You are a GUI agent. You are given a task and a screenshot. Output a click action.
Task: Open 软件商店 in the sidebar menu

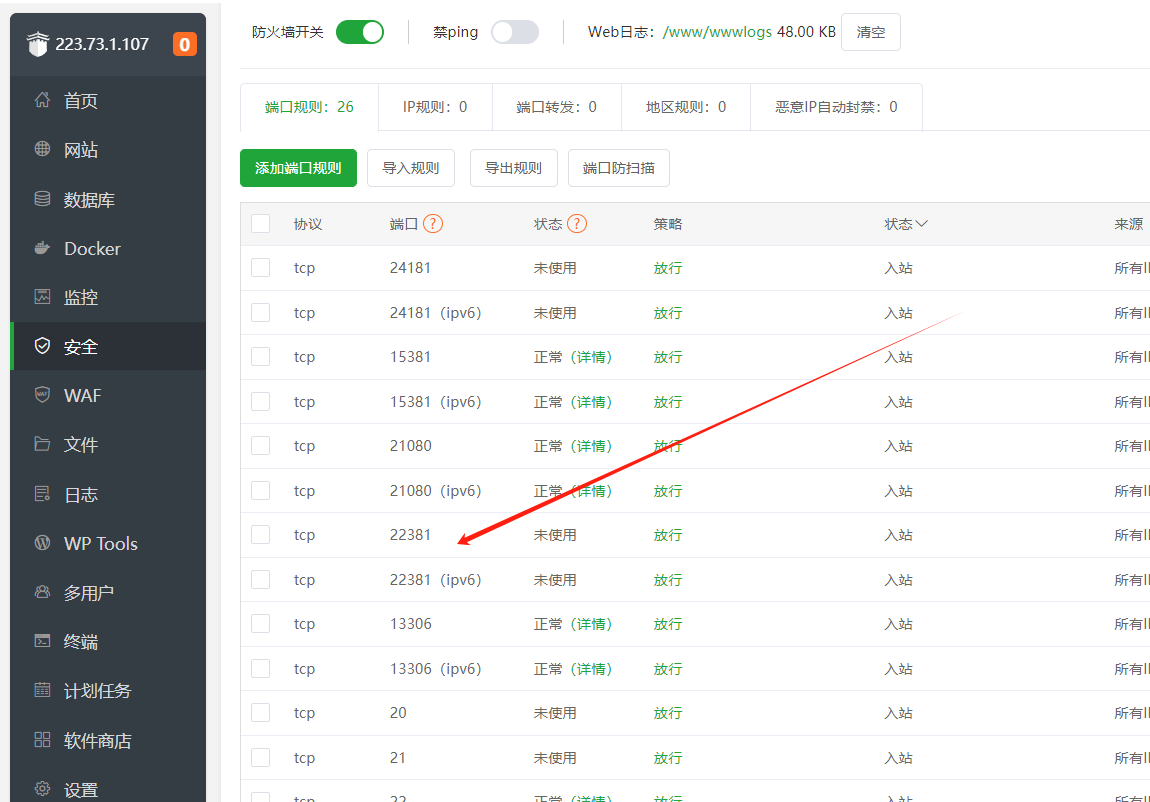108,740
